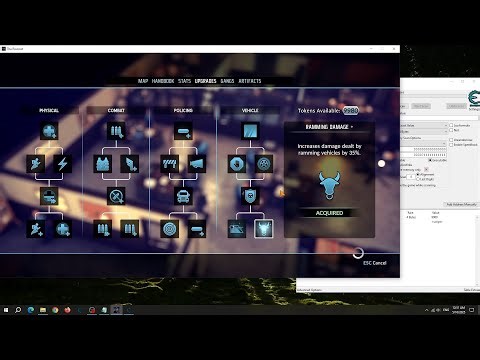The image size is (480, 360).
Task: Open memory region dropdown under Scan Options
Action: point(423,144)
